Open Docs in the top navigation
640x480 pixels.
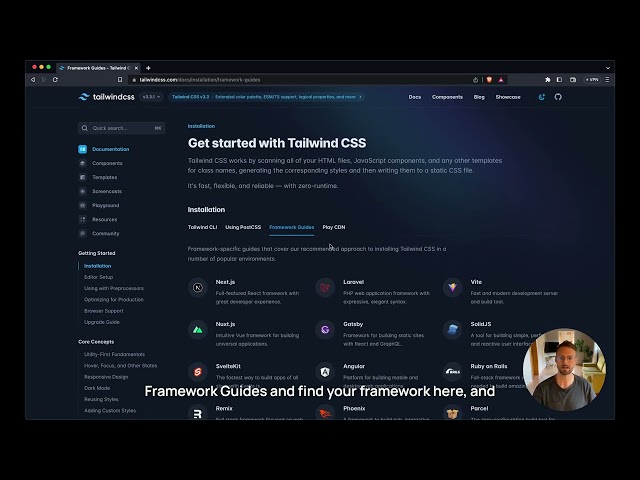pyautogui.click(x=415, y=97)
